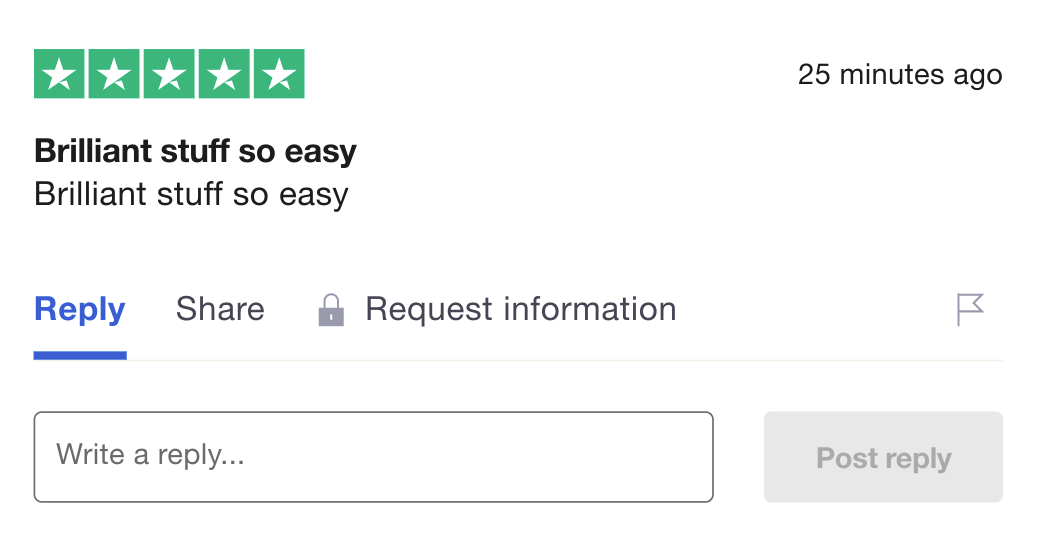Click the second green star
The image size is (1045, 546).
coord(114,74)
